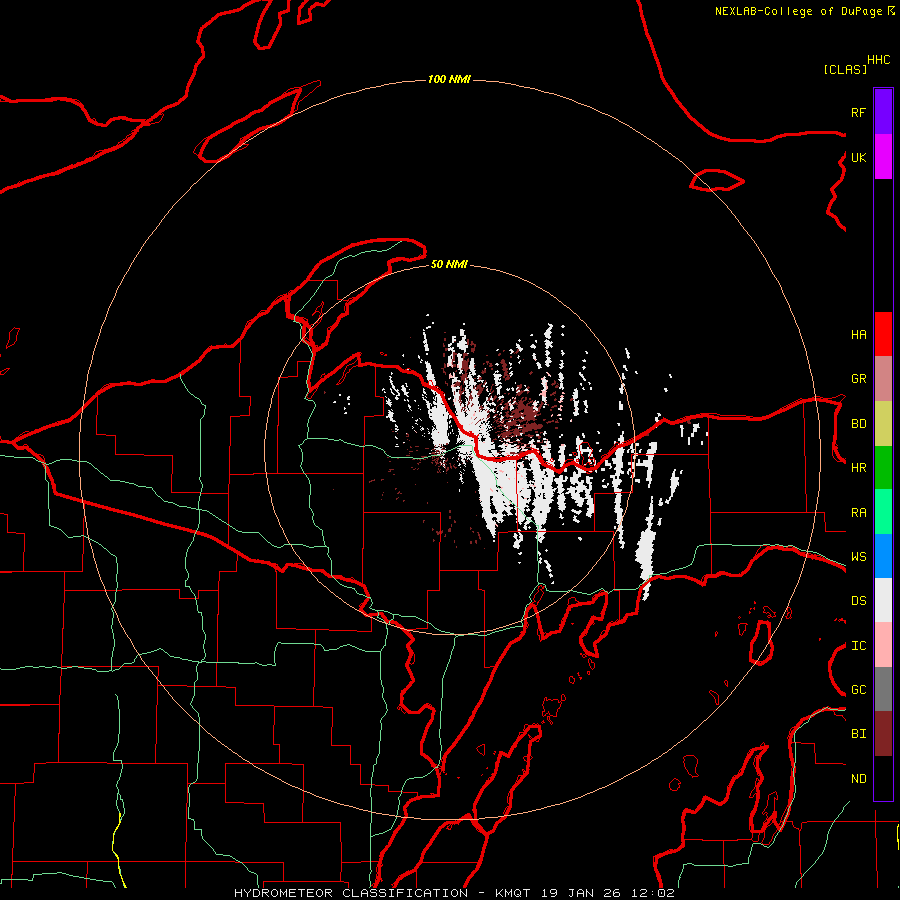Click the BD legend label

(858, 424)
